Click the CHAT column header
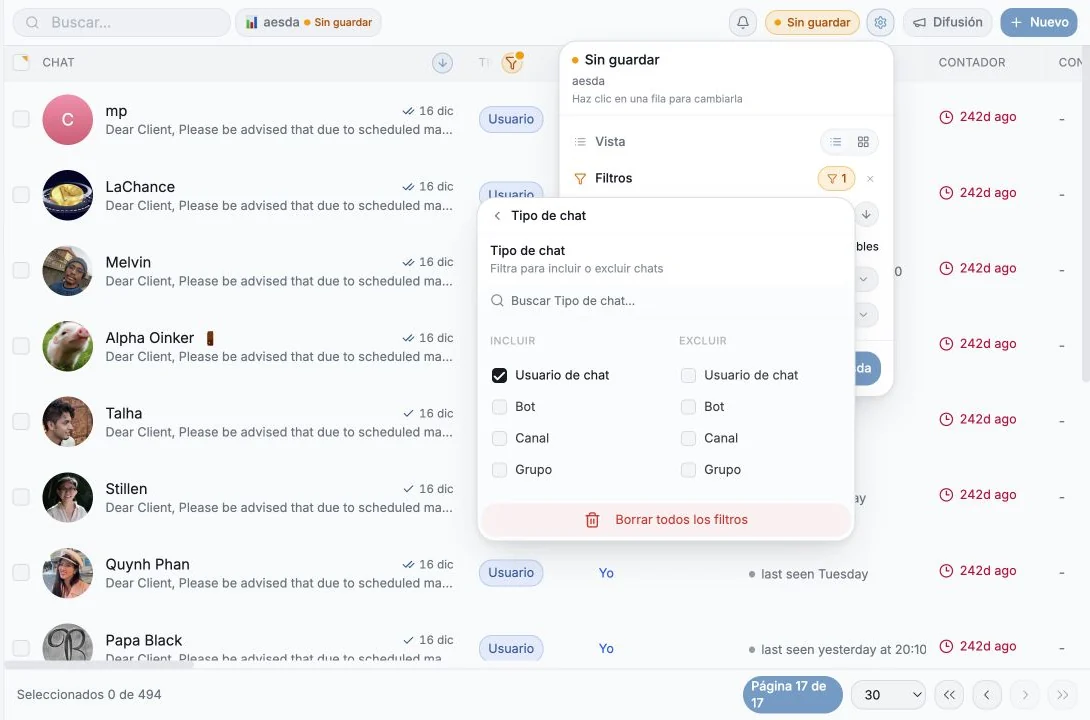The image size is (1090, 720). click(58, 63)
